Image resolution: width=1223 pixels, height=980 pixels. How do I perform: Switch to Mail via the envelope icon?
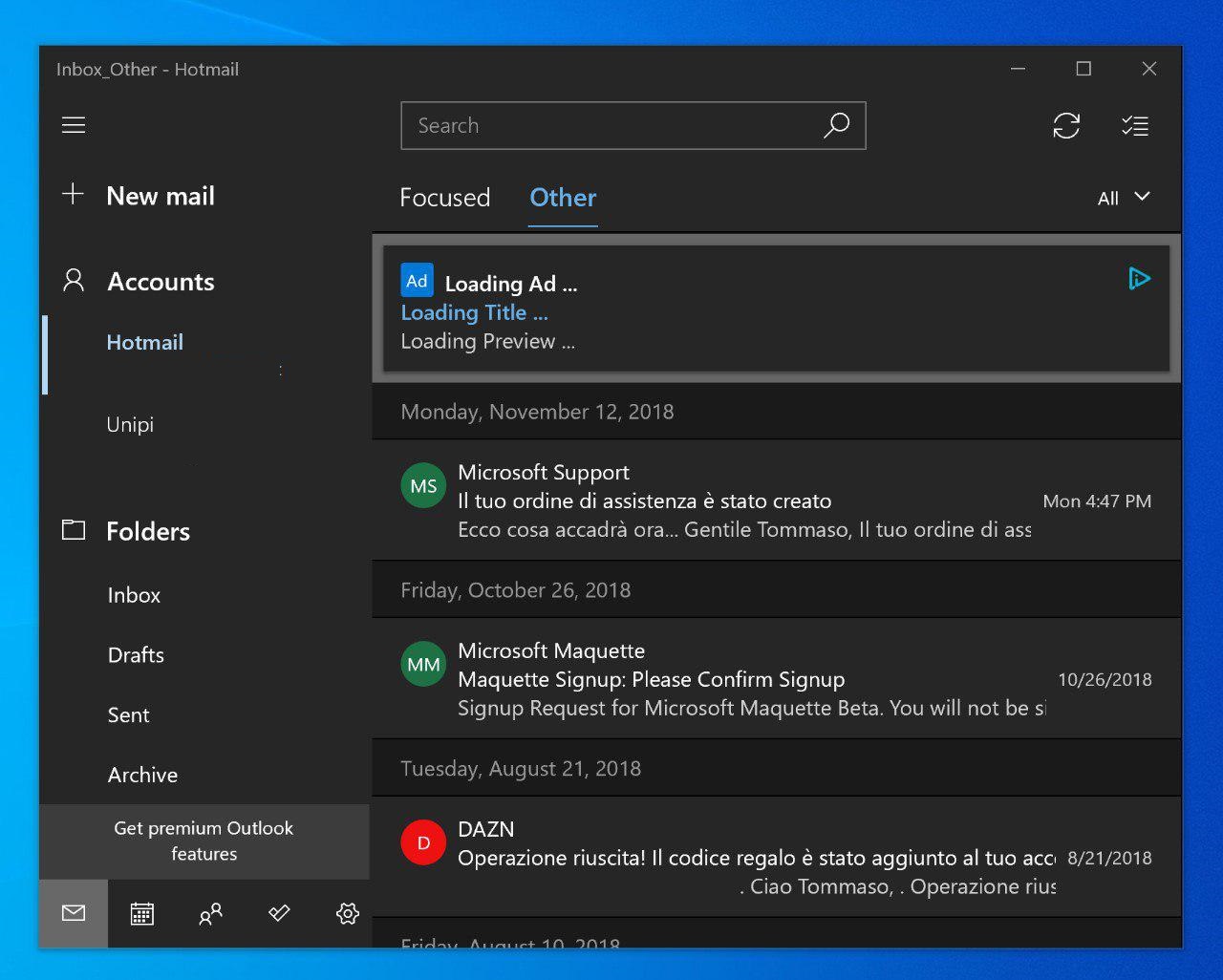[x=74, y=914]
